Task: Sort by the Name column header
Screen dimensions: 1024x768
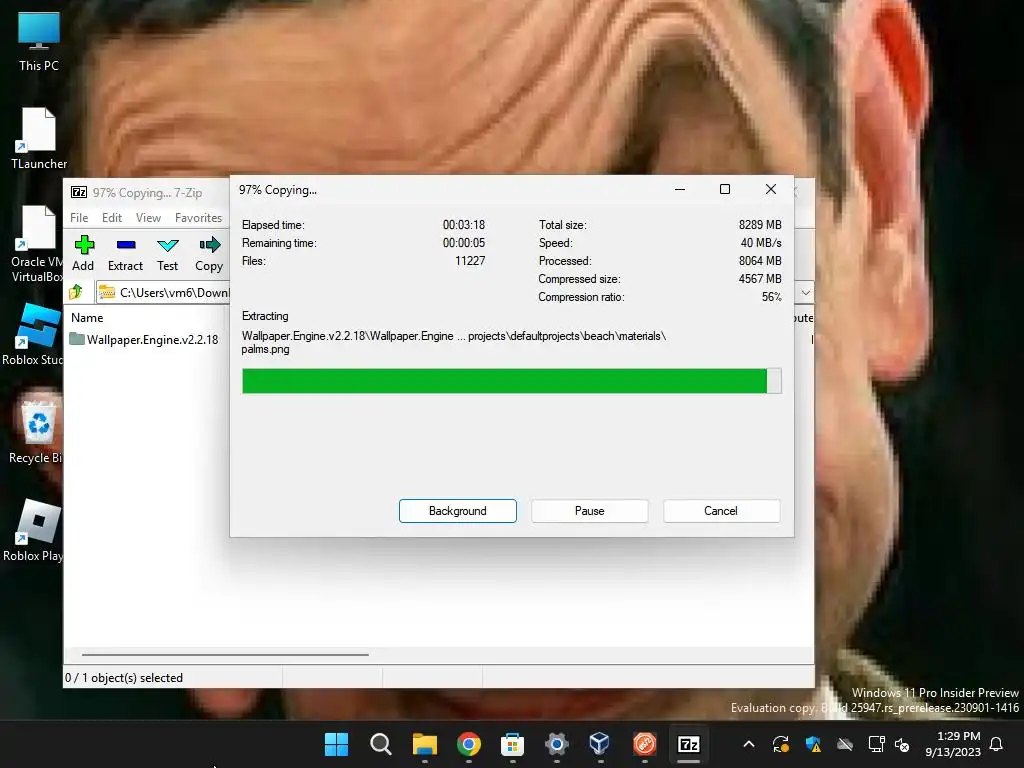Action: [88, 318]
